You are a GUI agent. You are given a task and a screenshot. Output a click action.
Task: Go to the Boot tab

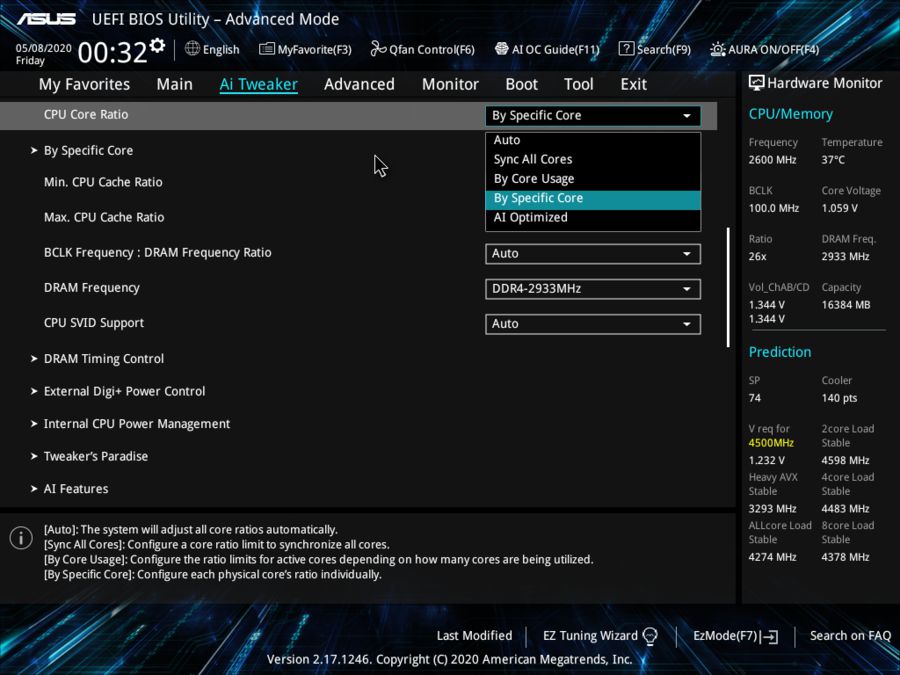[521, 84]
